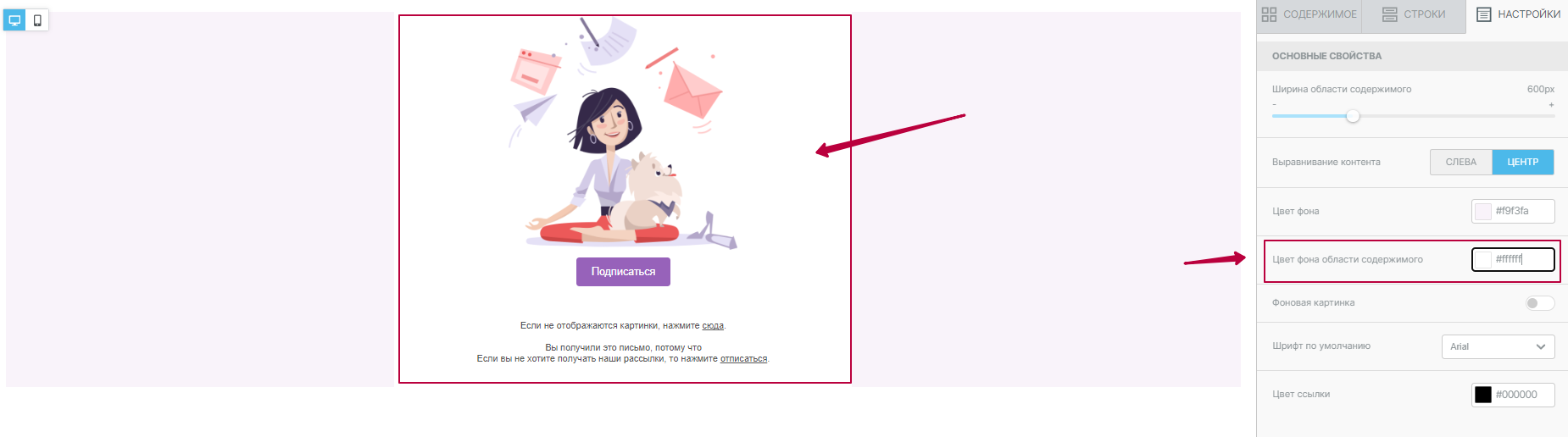The width and height of the screenshot is (1568, 437).
Task: Open the black link color swatch
Action: (x=1483, y=395)
